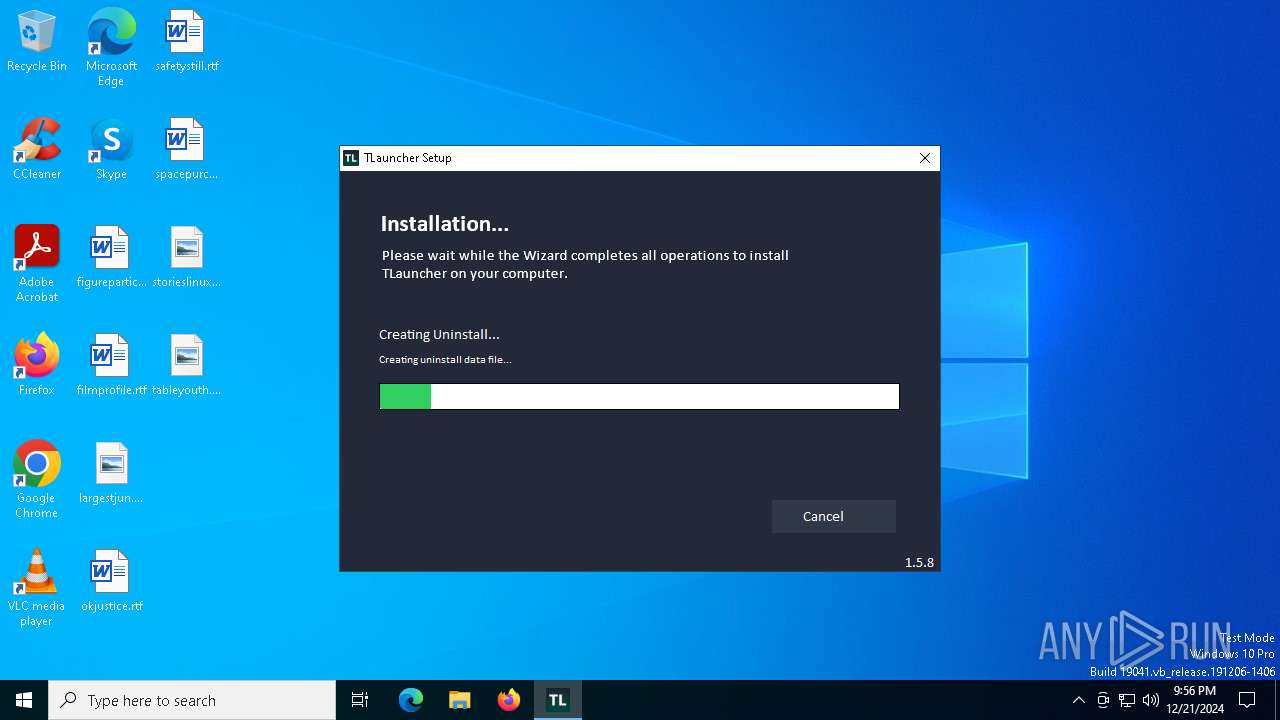Click the version number 1.5.8
Image resolution: width=1280 pixels, height=720 pixels.
[919, 562]
